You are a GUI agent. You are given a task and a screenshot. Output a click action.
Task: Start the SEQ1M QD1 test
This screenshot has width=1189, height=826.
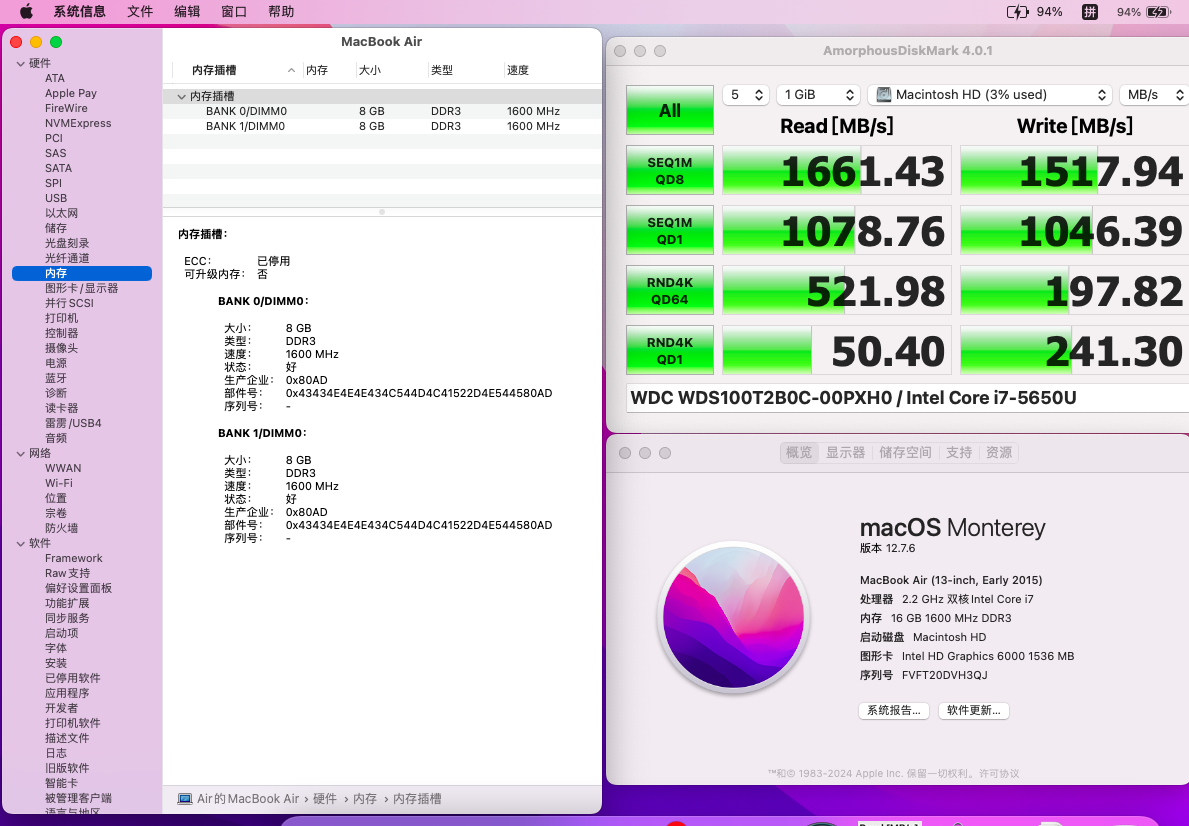click(x=670, y=230)
